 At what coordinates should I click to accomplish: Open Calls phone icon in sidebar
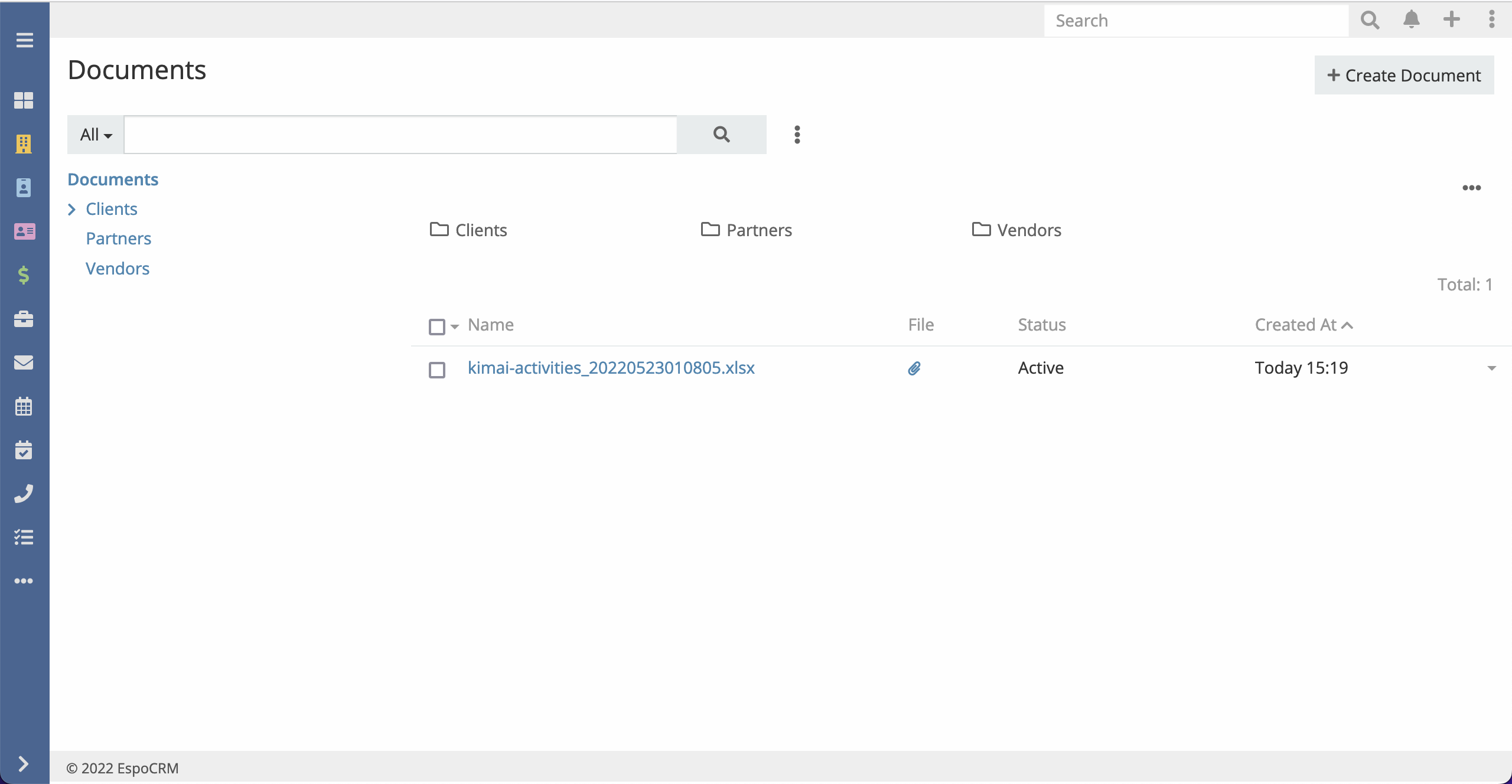click(24, 494)
